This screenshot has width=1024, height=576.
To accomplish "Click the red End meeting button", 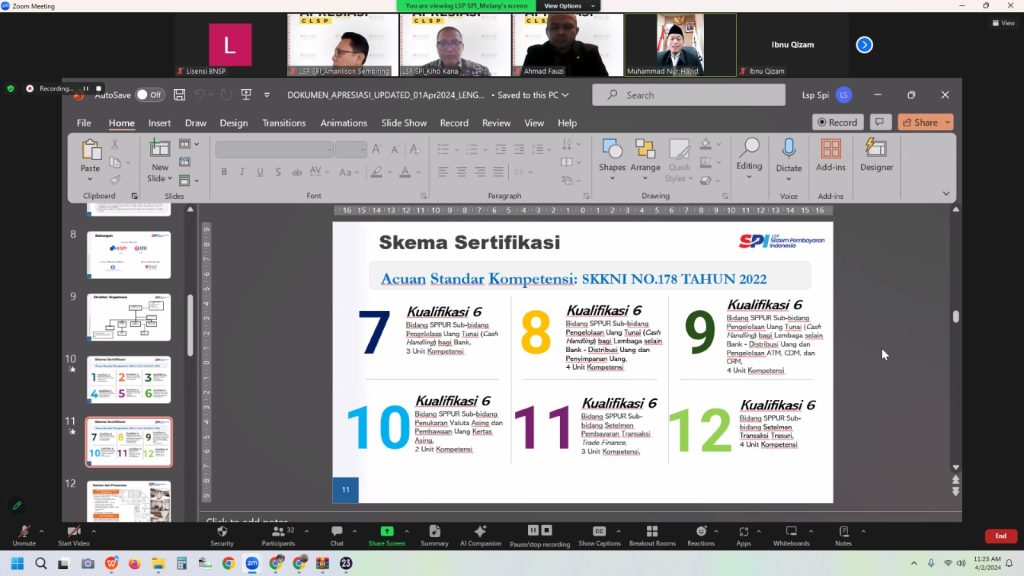I will point(1000,536).
